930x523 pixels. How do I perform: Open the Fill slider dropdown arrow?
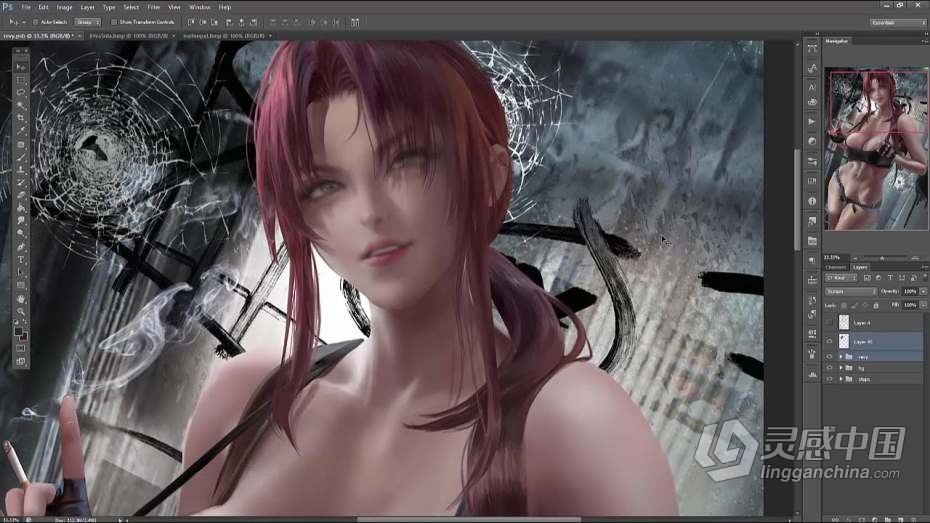pyautogui.click(x=923, y=305)
